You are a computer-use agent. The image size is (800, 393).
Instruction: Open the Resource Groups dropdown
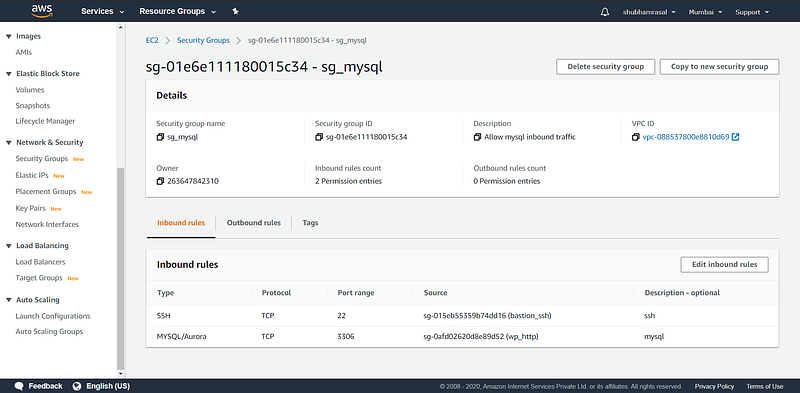pos(178,11)
